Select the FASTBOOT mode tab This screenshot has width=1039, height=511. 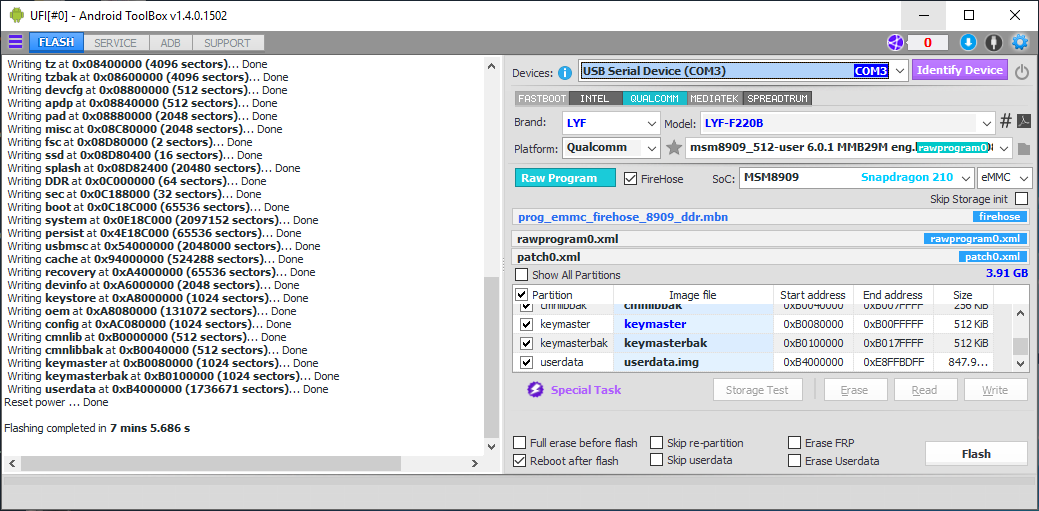click(x=542, y=98)
